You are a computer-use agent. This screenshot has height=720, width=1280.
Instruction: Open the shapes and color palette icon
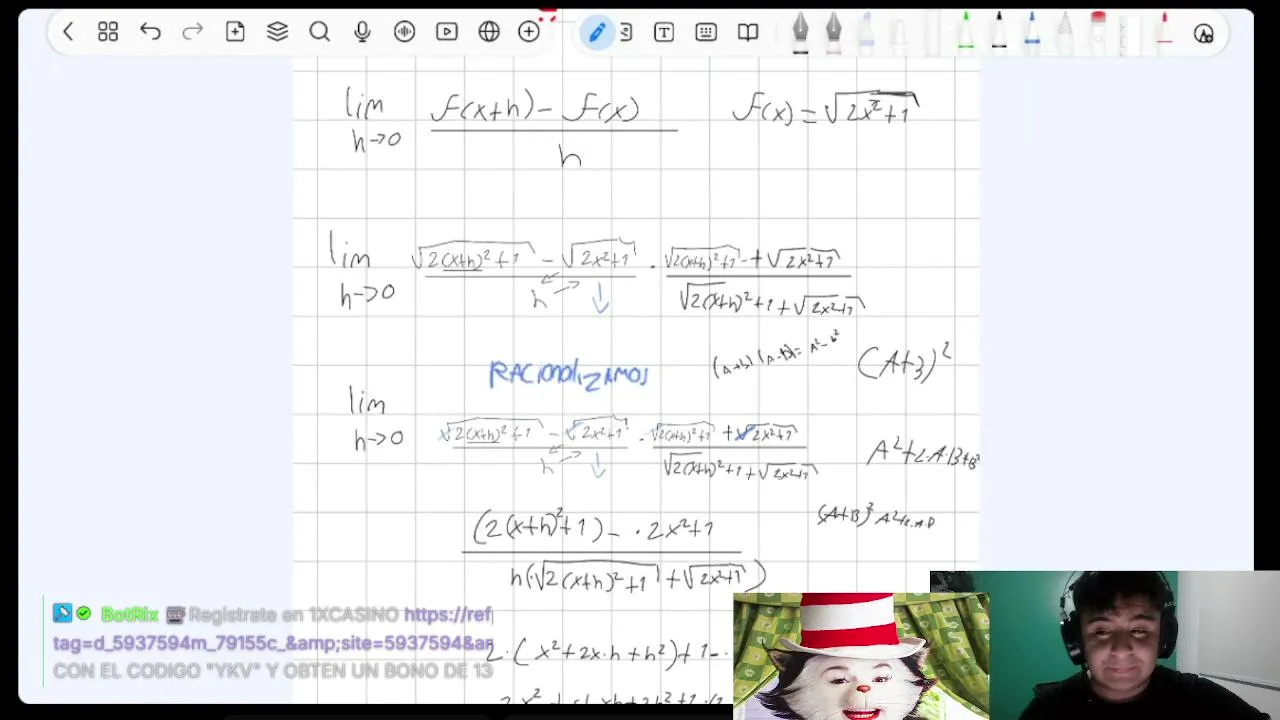1204,33
